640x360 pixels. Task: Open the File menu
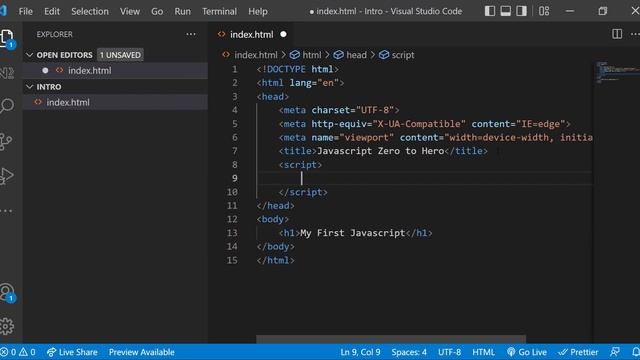click(x=25, y=11)
